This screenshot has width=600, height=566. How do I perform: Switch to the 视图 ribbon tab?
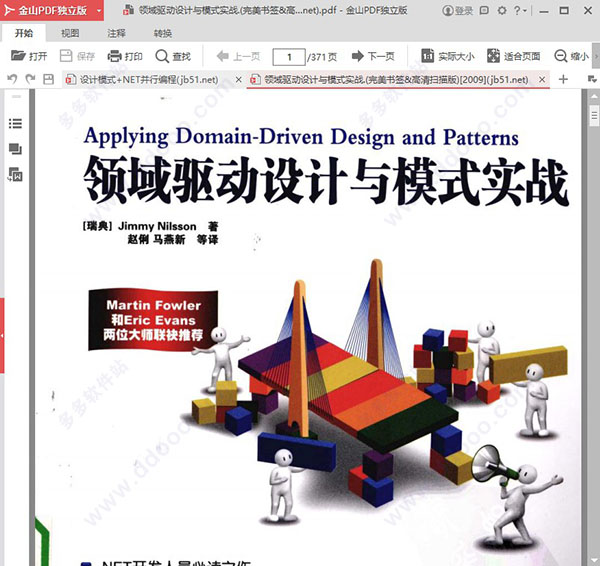pyautogui.click(x=70, y=33)
